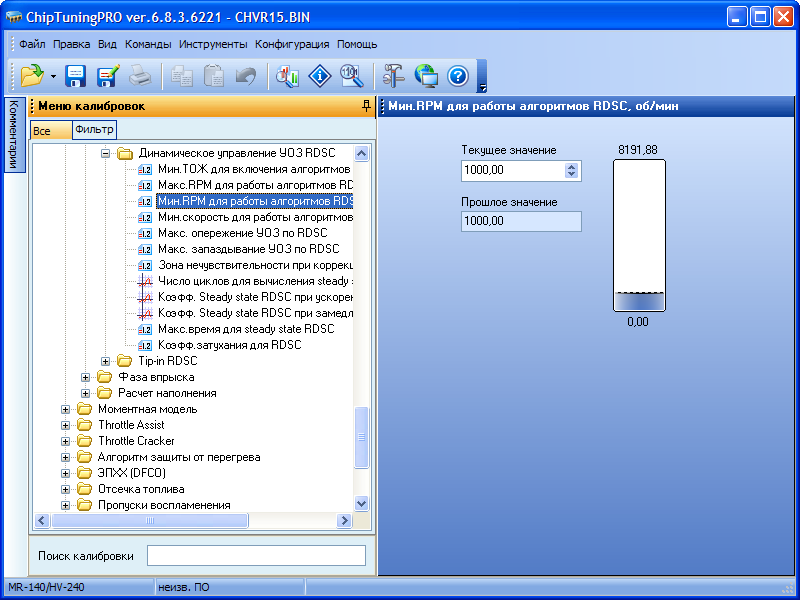
Task: Open the Инструменты menu
Action: click(x=213, y=44)
